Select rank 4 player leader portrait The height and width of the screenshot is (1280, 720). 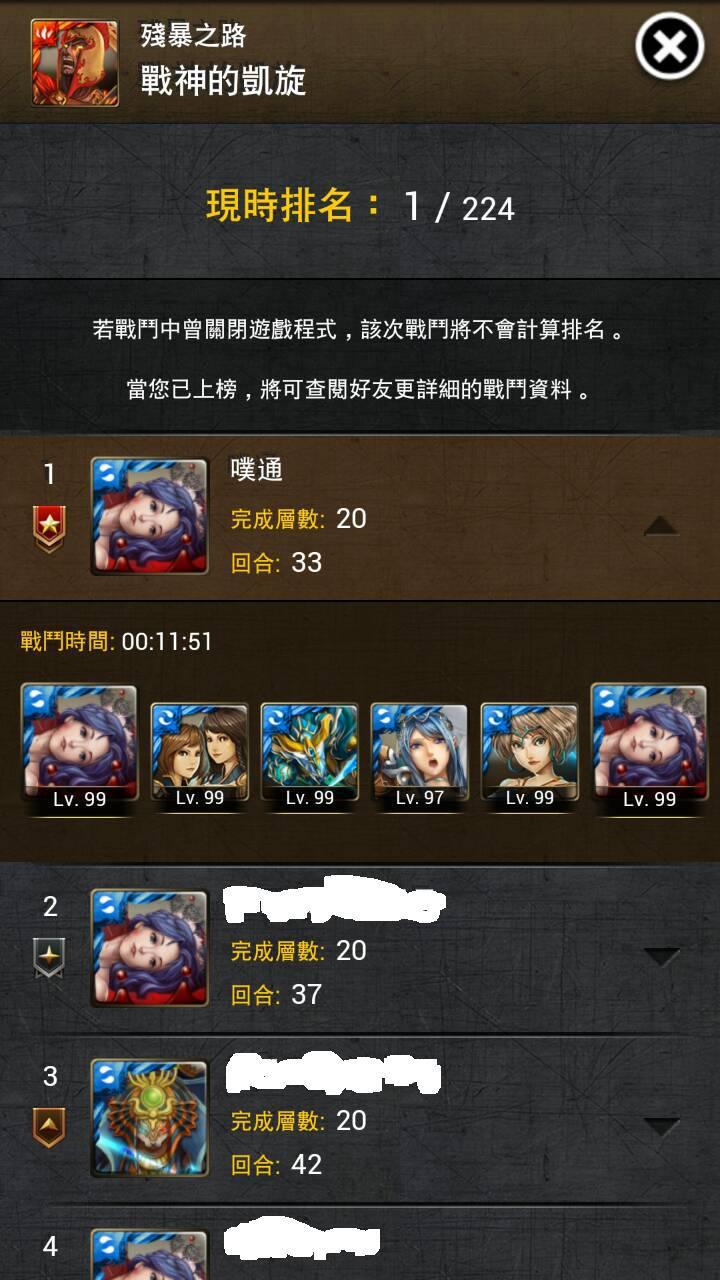click(x=149, y=1255)
